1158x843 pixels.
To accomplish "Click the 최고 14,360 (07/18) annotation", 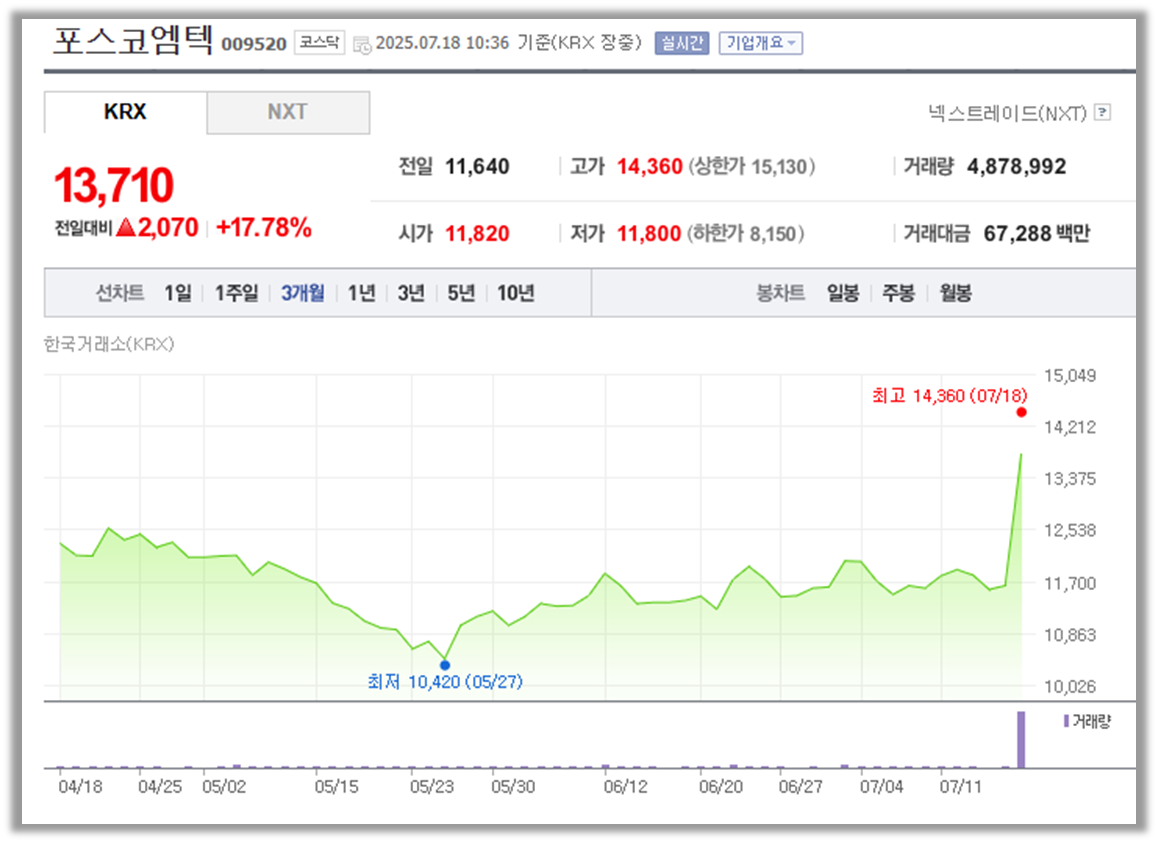I will click(x=949, y=396).
